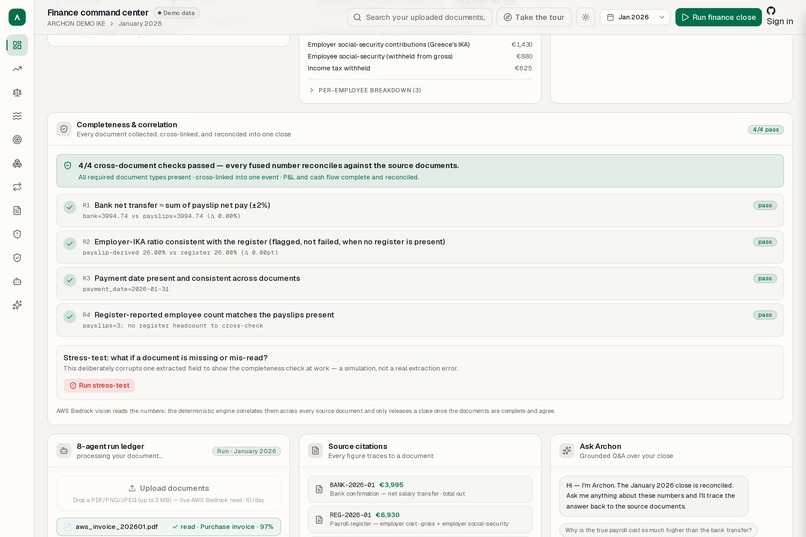Click the 'Why is the true payroll cost' suggestion
Screen dimensions: 806x537
click(x=658, y=530)
